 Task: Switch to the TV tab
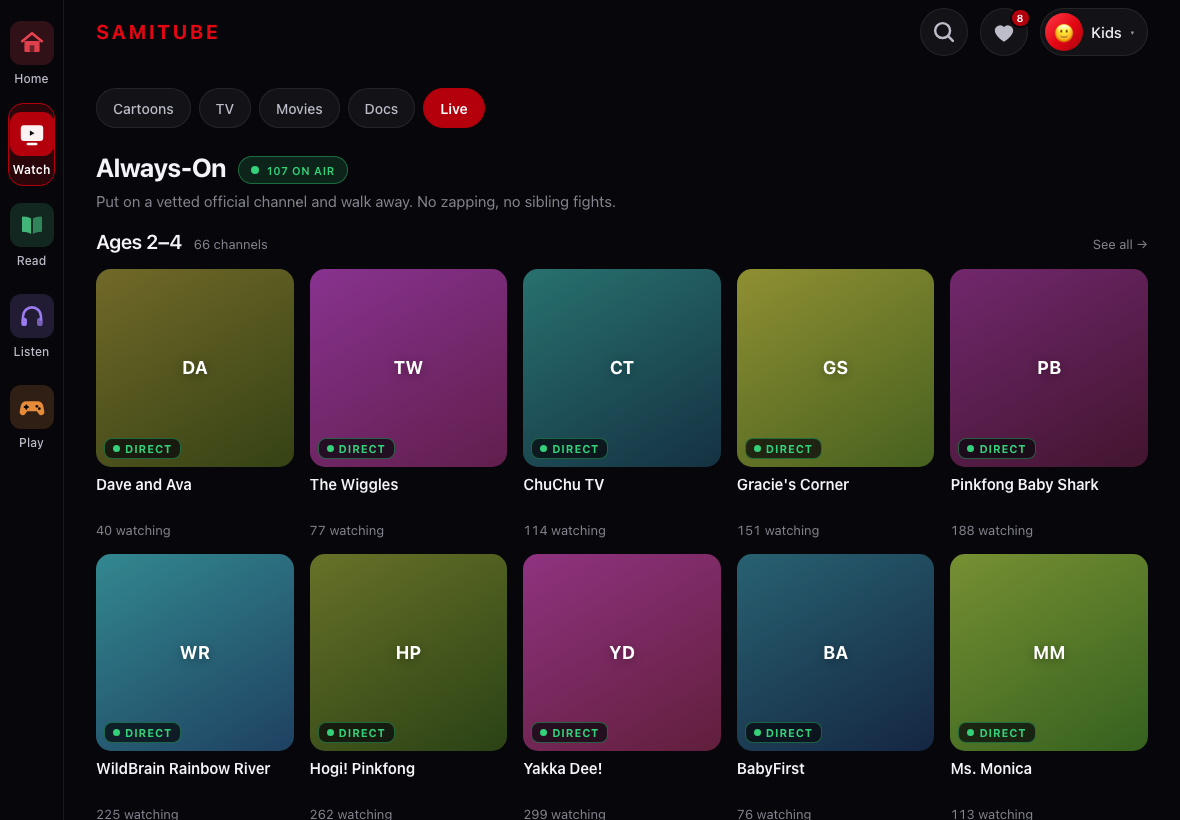tap(224, 108)
